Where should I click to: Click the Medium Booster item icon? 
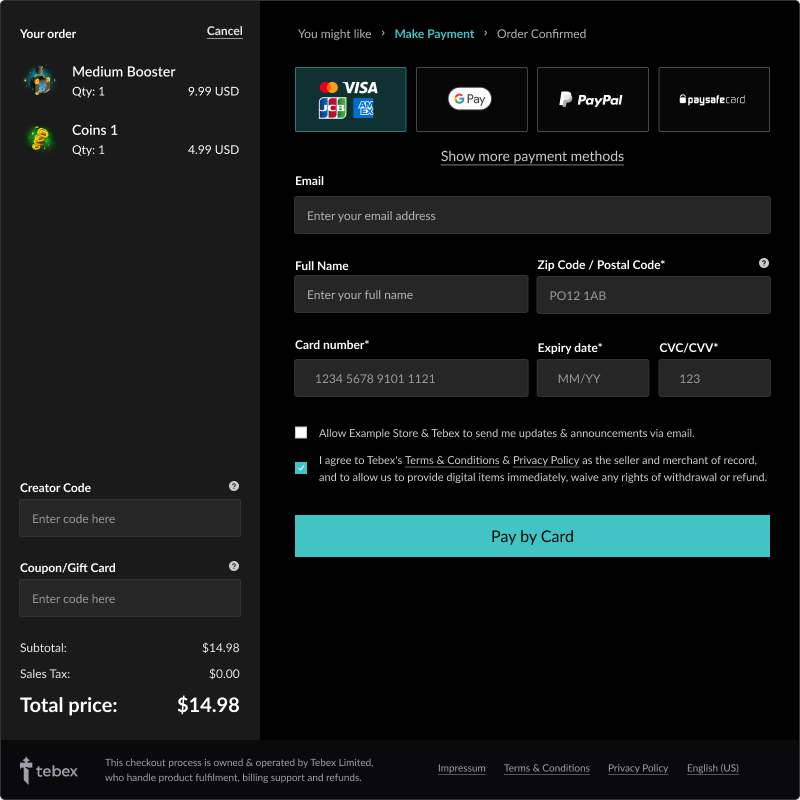tap(40, 80)
